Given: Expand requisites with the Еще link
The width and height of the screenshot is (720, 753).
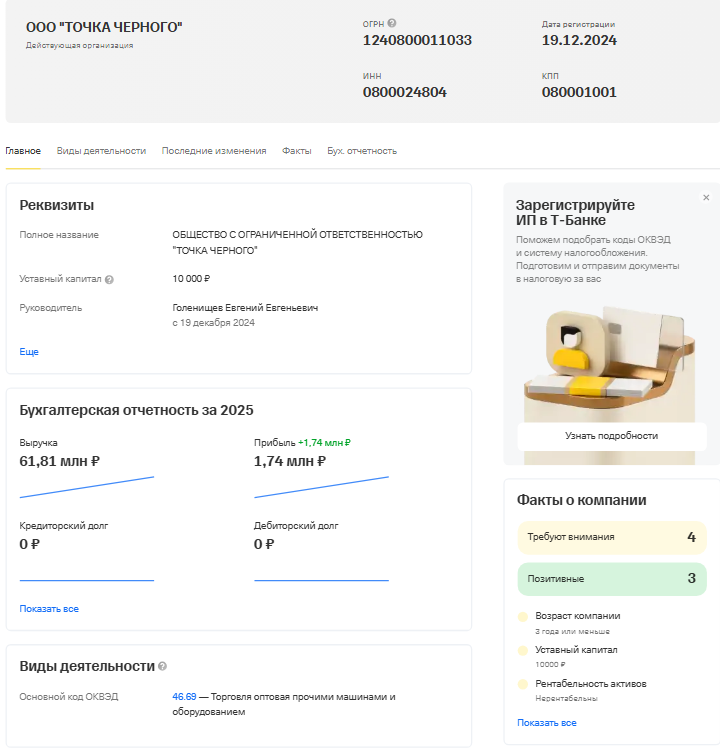Looking at the screenshot, I should 29,352.
